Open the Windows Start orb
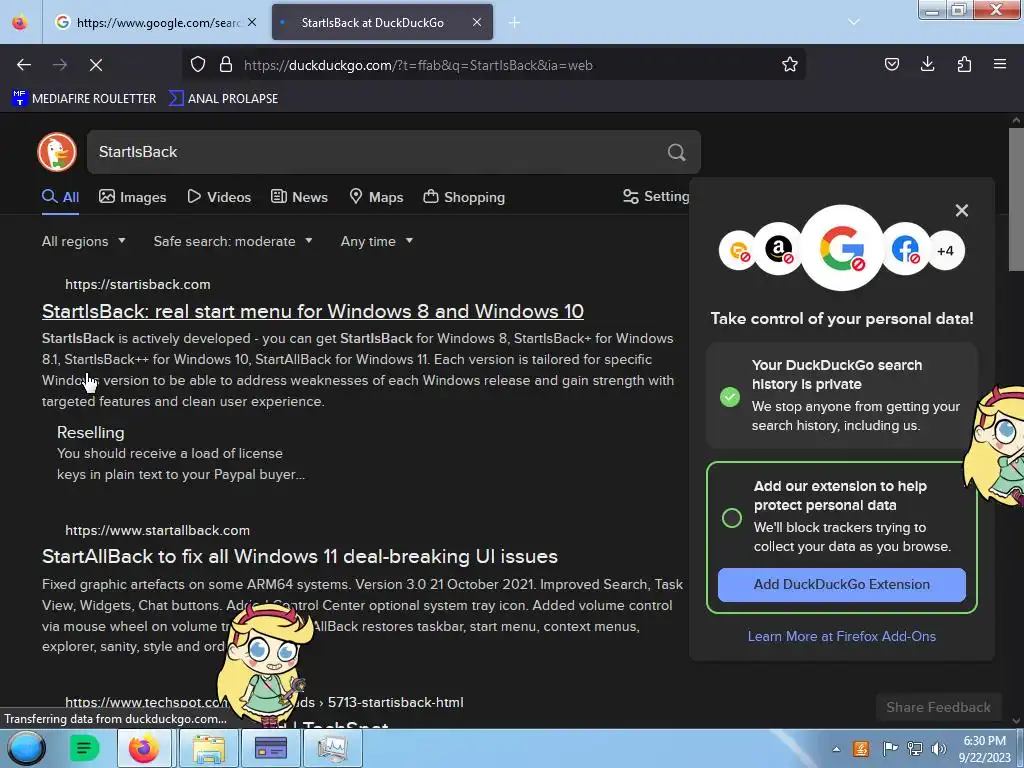Screen dimensions: 1024x768 [27, 748]
